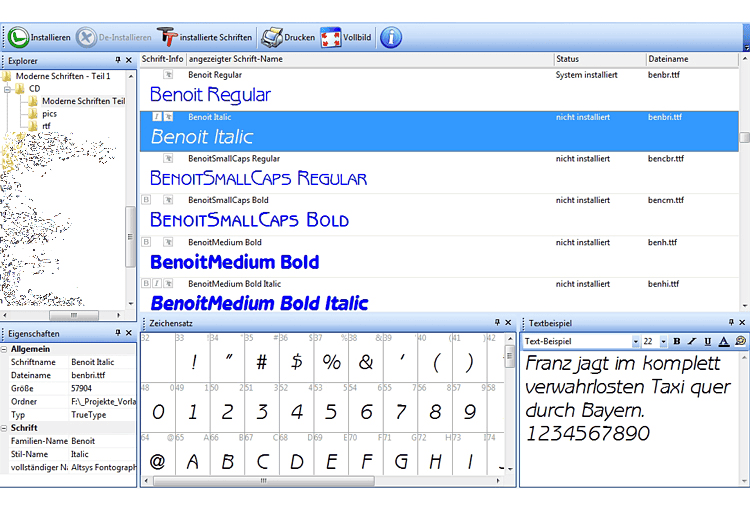The width and height of the screenshot is (750, 510).
Task: Pin the Explorer panel
Action: pyautogui.click(x=118, y=61)
